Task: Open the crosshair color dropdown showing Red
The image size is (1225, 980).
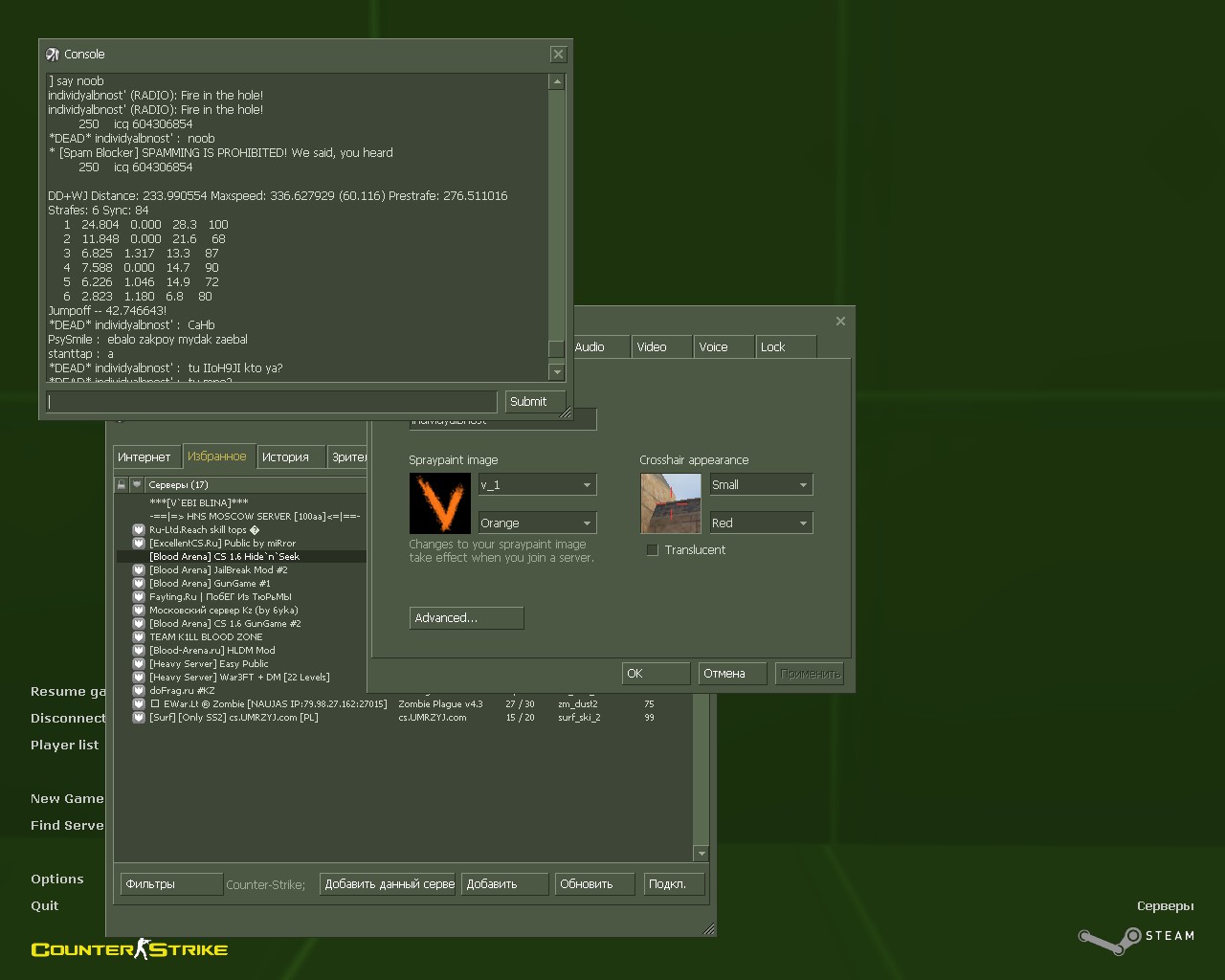Action: click(761, 523)
